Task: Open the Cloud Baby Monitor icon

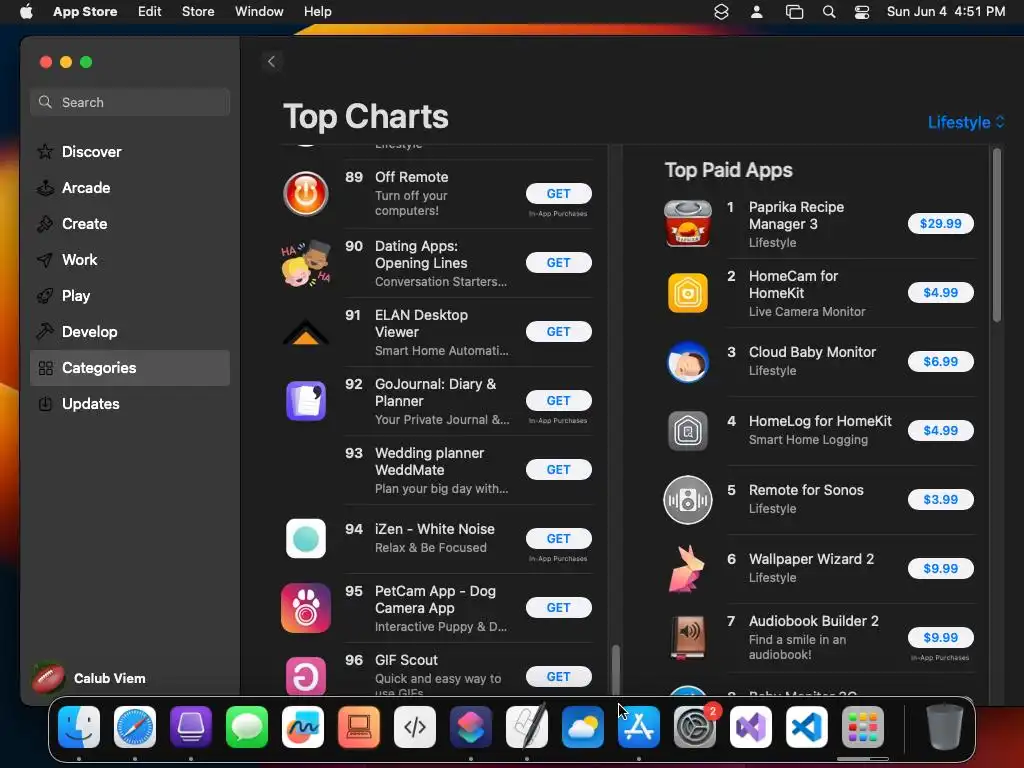Action: coord(688,362)
